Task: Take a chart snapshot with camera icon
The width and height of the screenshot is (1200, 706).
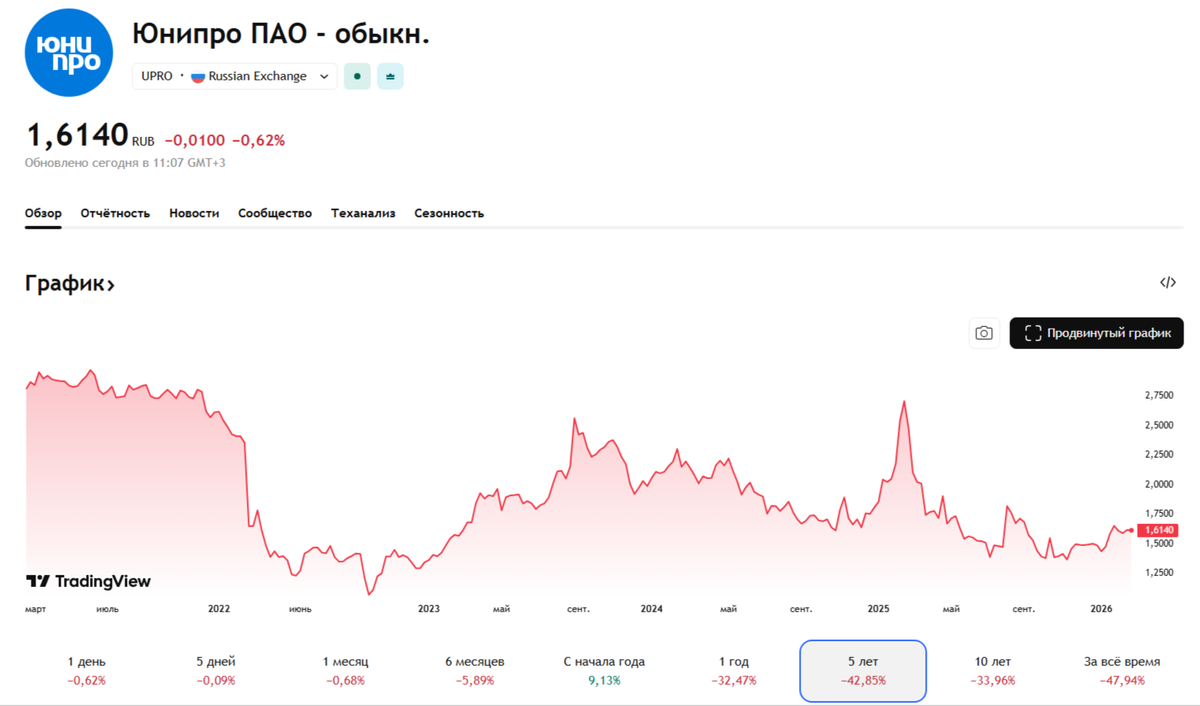Action: pos(984,333)
